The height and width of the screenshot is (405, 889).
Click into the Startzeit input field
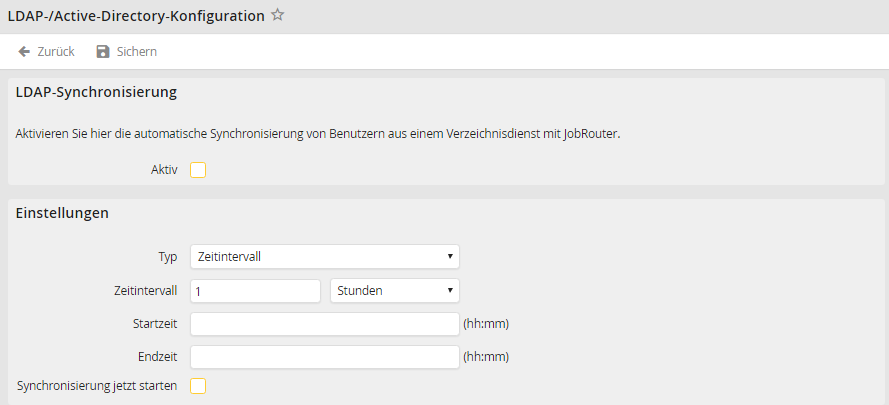pyautogui.click(x=324, y=324)
